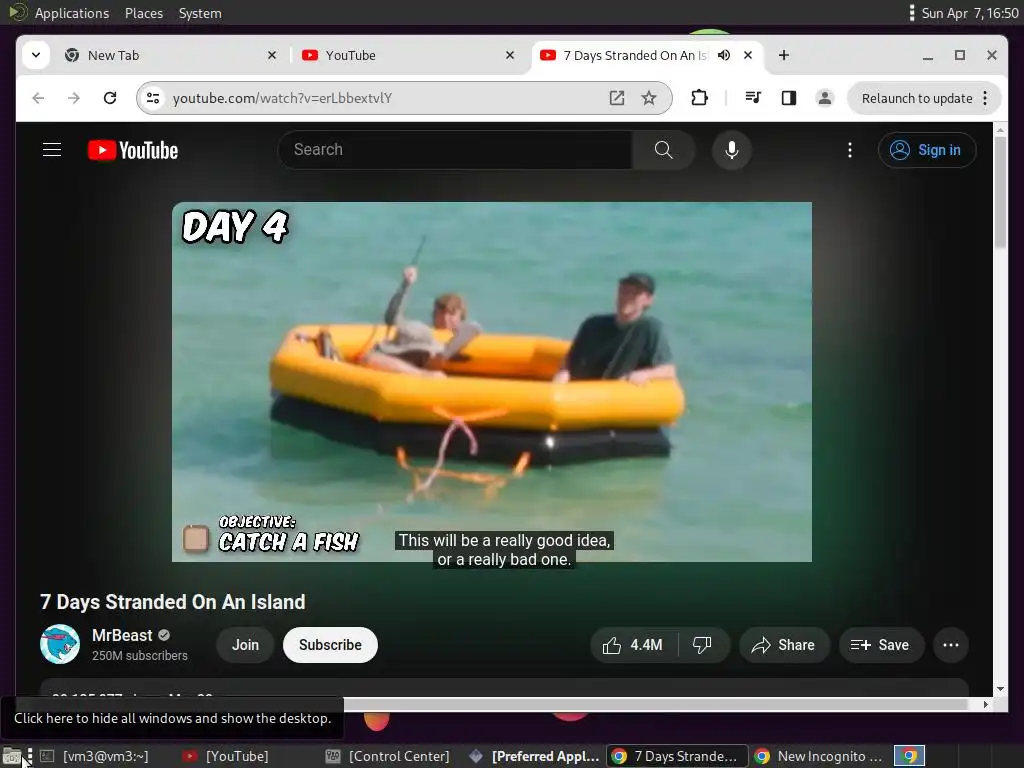Switch to the New Tab tab
The width and height of the screenshot is (1024, 768).
pos(170,56)
